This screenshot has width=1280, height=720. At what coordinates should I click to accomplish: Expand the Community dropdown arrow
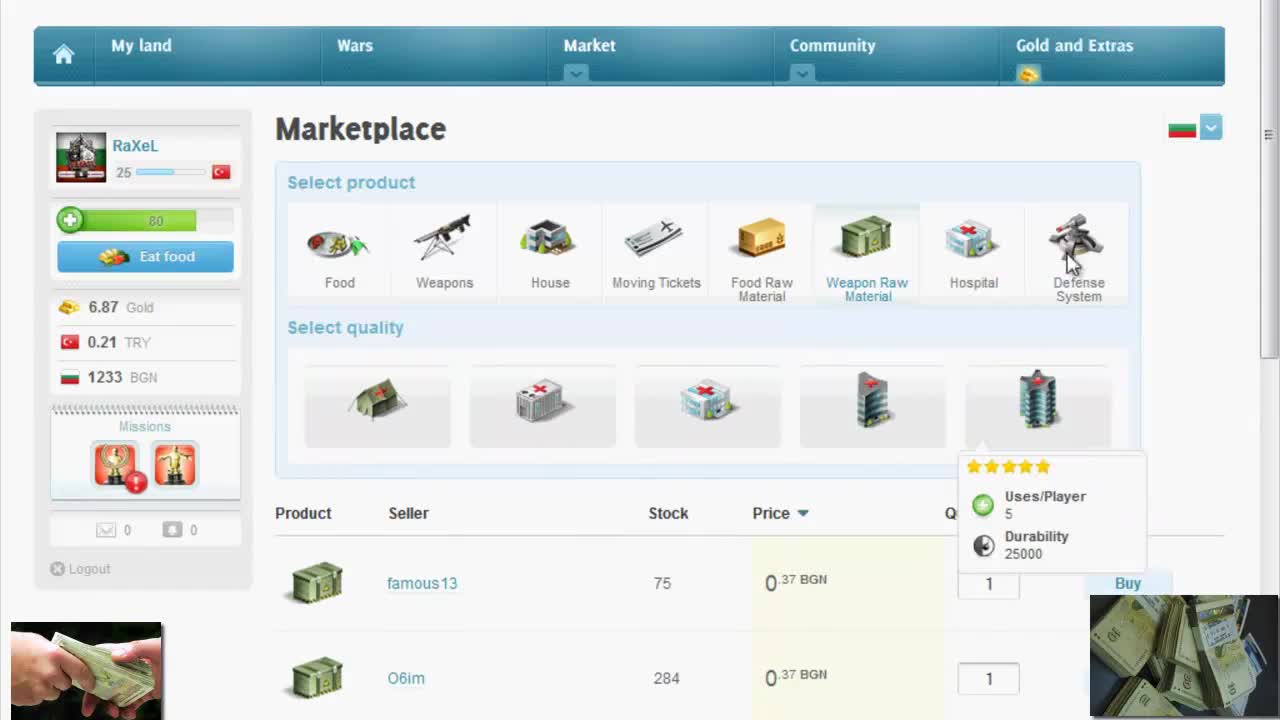click(x=801, y=74)
